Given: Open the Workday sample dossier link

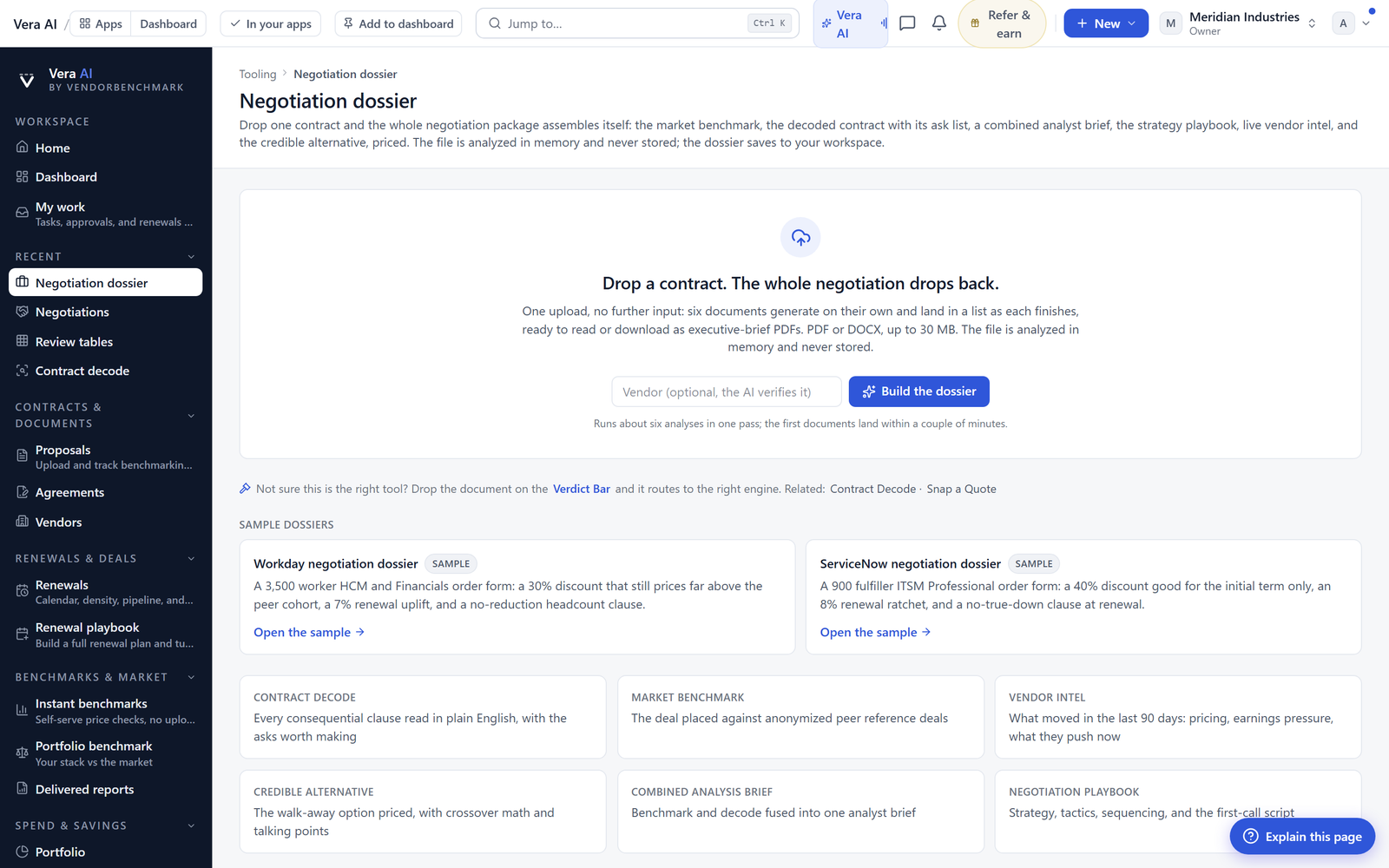Looking at the screenshot, I should (x=309, y=633).
